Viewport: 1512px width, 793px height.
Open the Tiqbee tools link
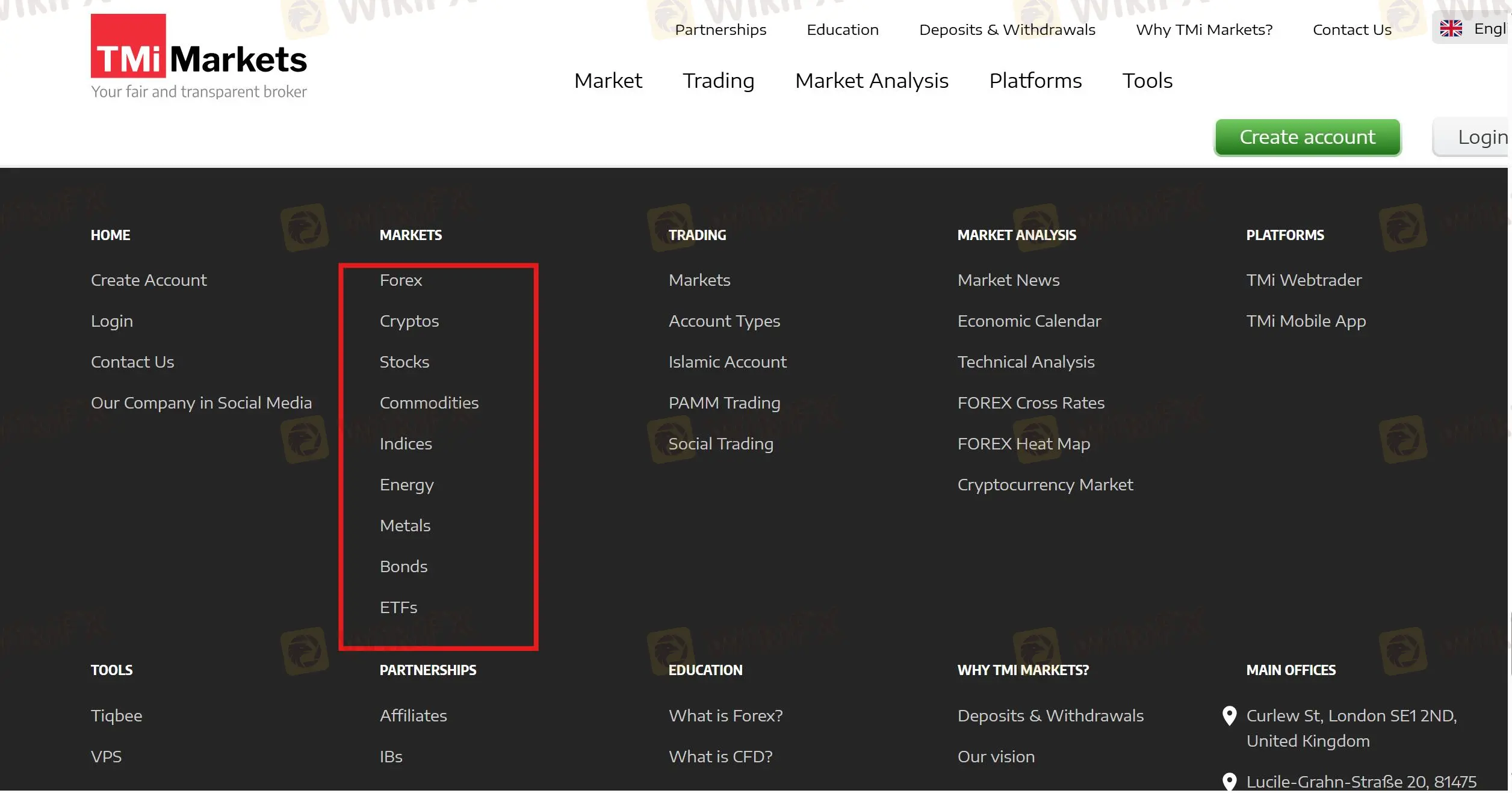[x=117, y=716]
